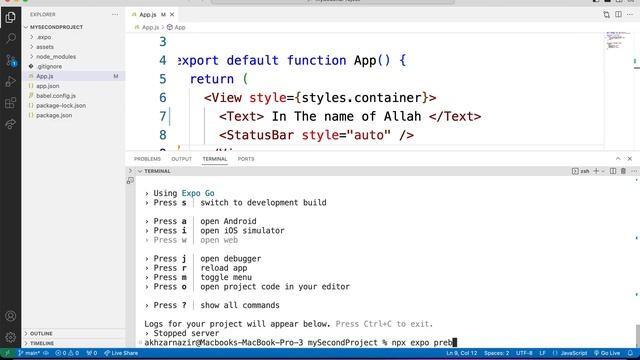Open Run and Debug view
Screen dimensions: 640x360
(11, 81)
